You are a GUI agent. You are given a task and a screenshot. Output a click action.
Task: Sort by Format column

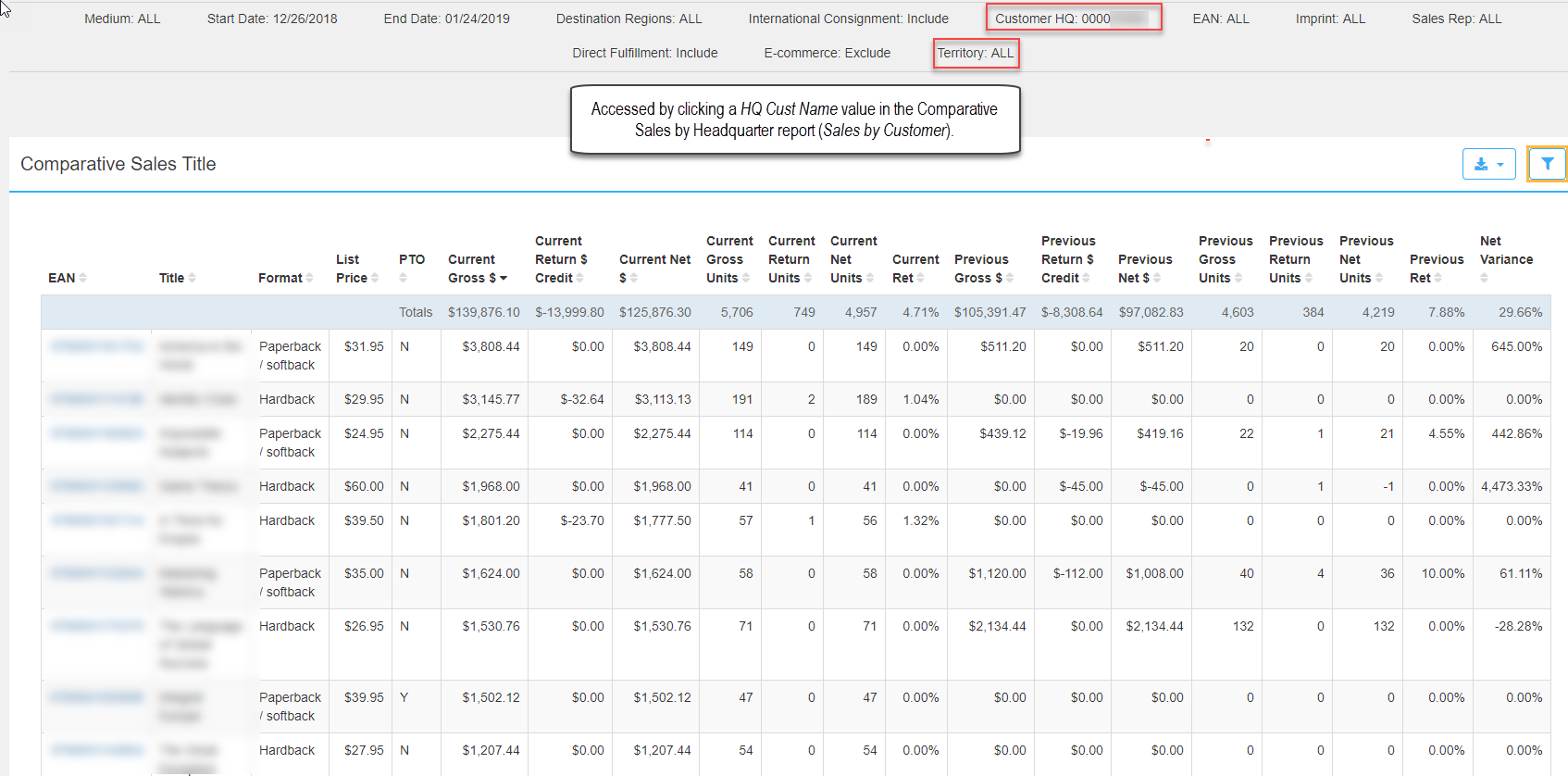(x=286, y=278)
